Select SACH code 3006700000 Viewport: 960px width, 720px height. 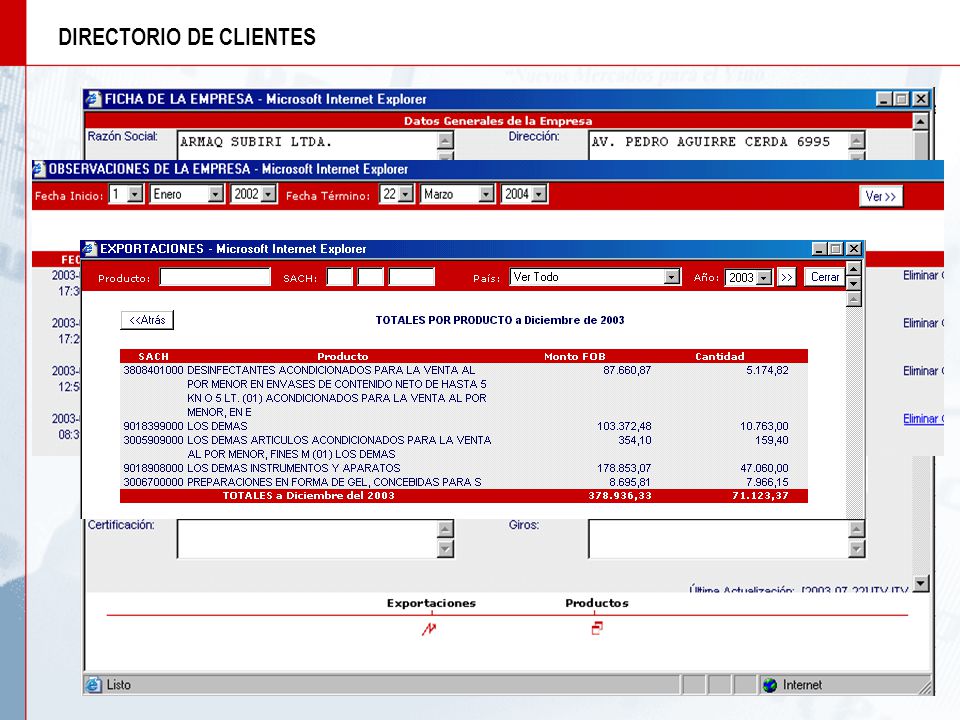153,482
